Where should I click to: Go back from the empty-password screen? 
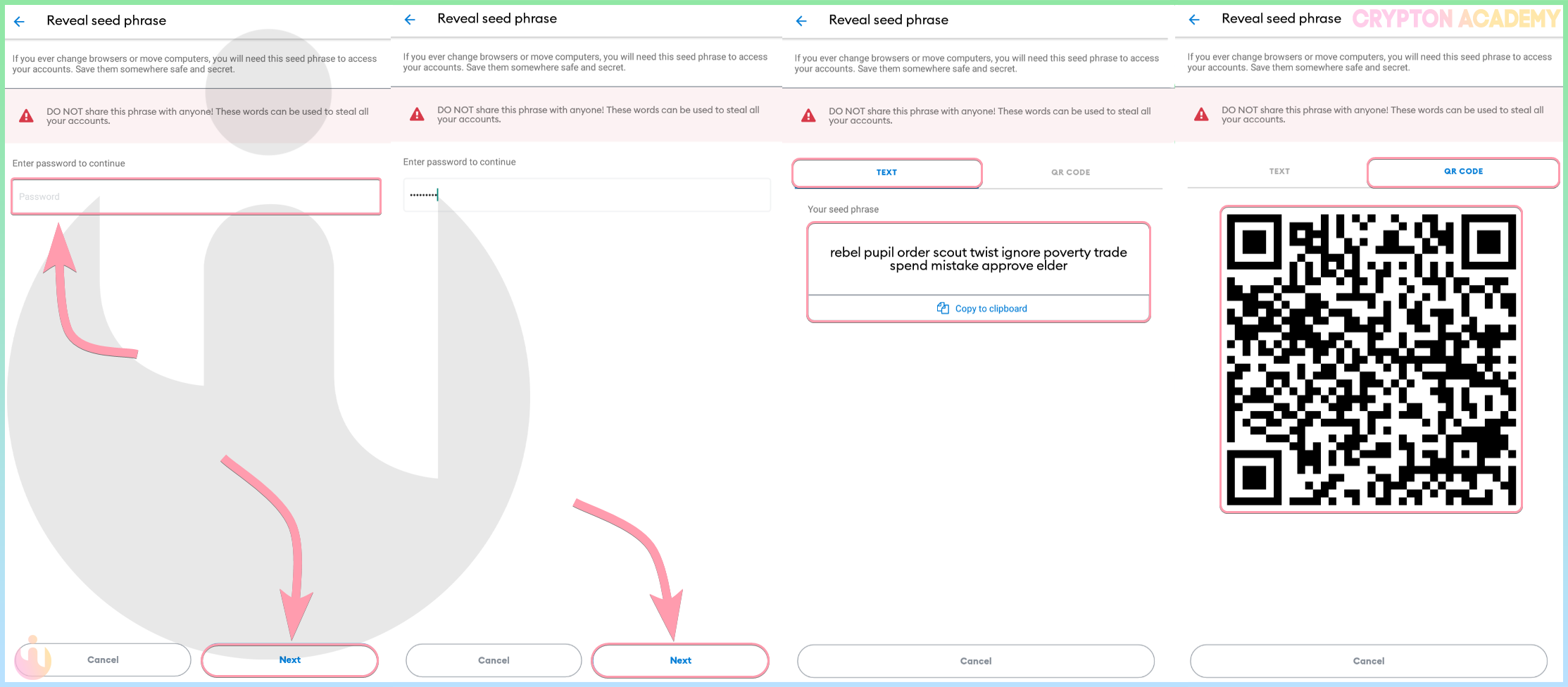(19, 22)
